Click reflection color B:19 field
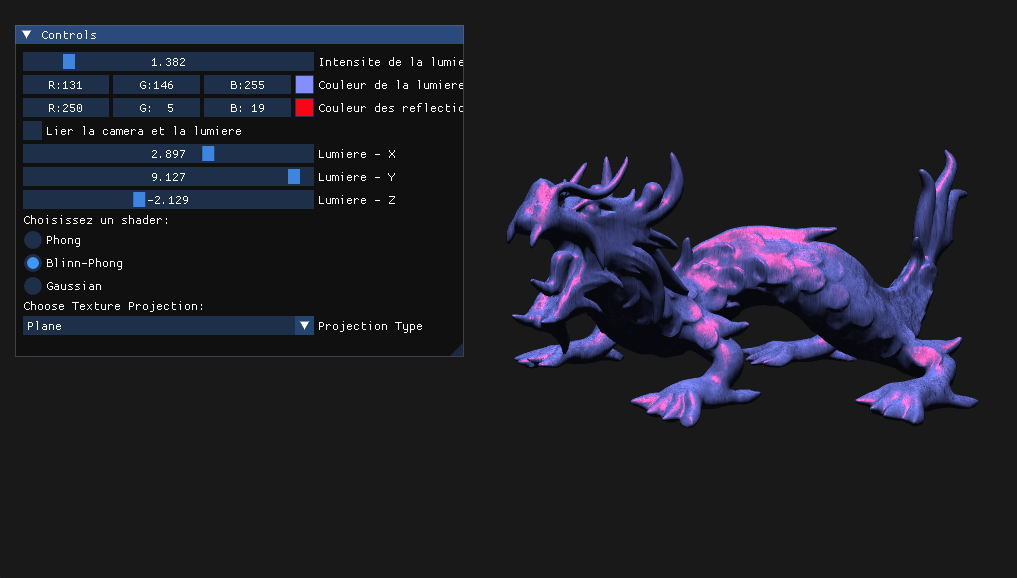 coord(247,108)
